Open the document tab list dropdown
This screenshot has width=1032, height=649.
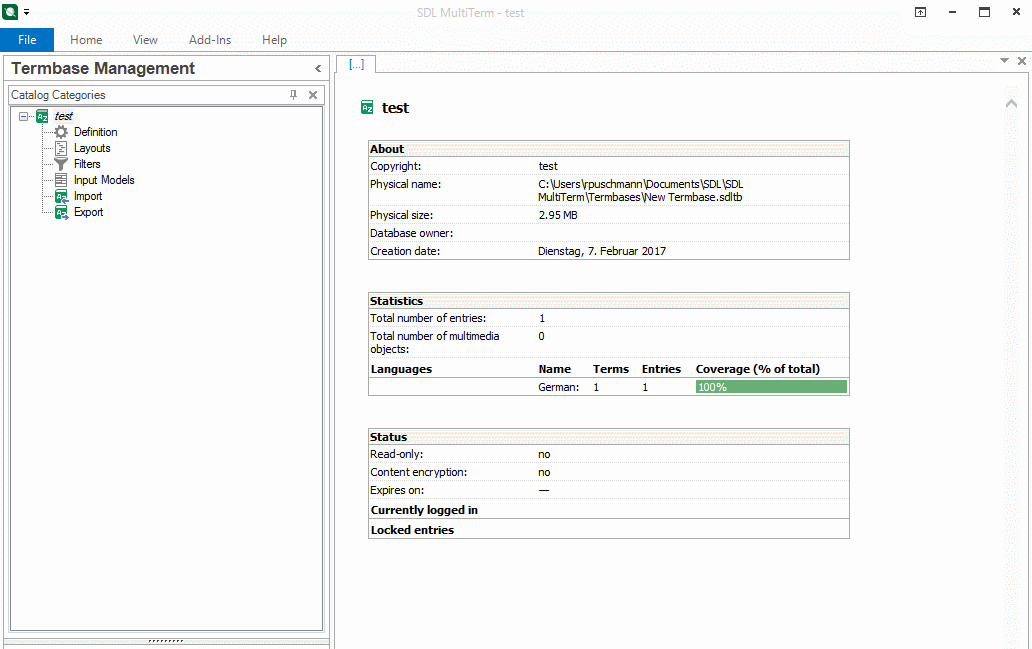(x=1005, y=61)
